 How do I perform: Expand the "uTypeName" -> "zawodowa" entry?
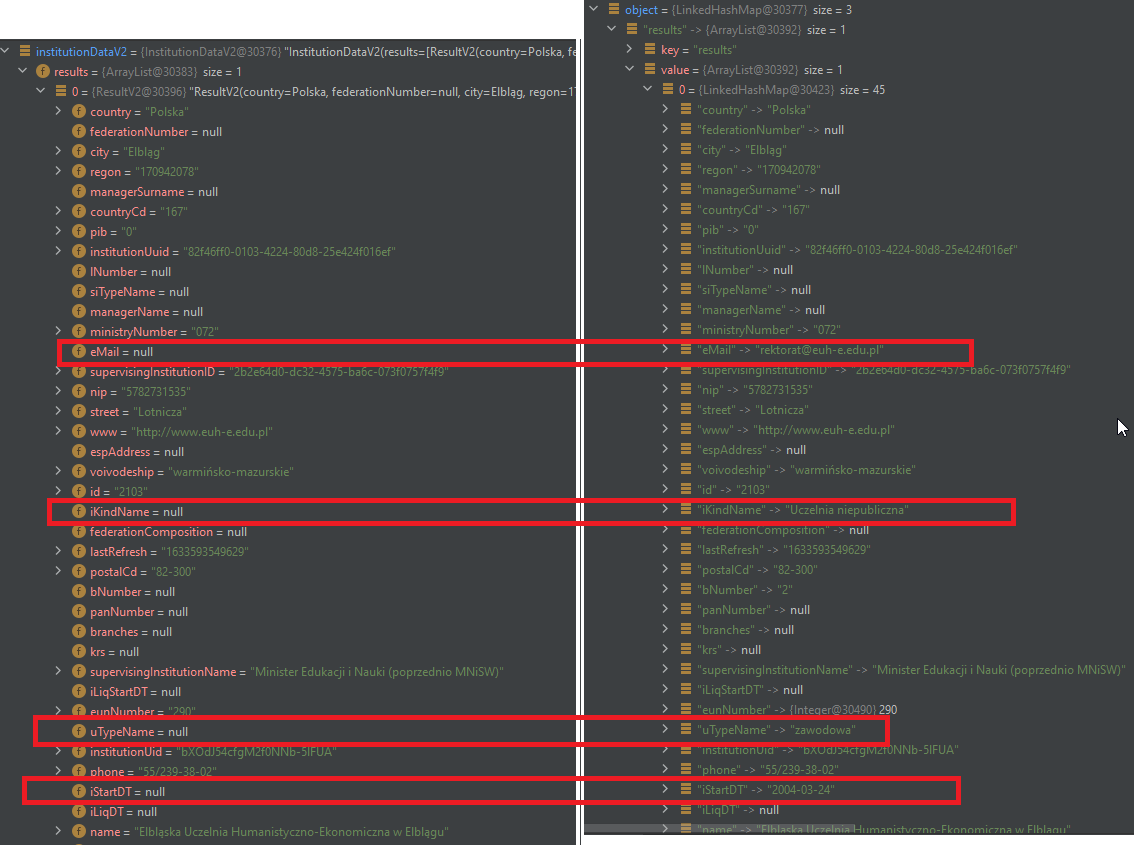click(x=665, y=729)
